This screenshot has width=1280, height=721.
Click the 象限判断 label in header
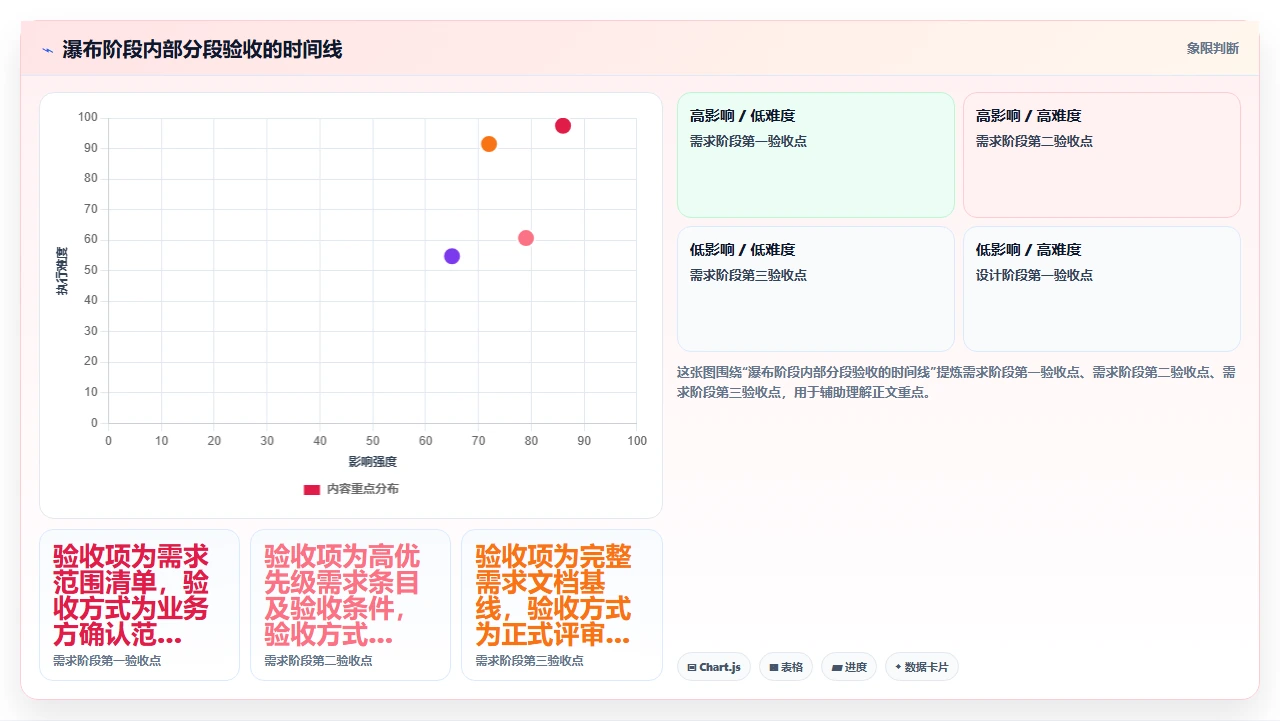[1213, 48]
